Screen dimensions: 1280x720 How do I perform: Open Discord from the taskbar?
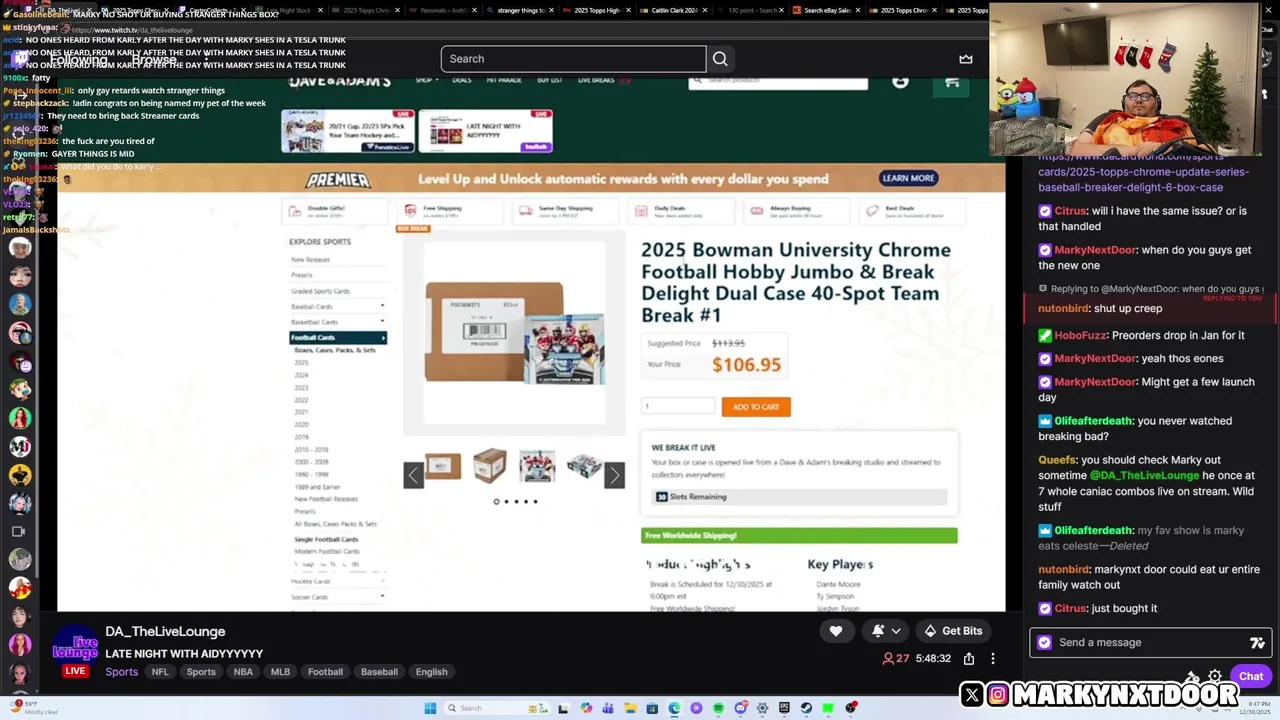740,708
